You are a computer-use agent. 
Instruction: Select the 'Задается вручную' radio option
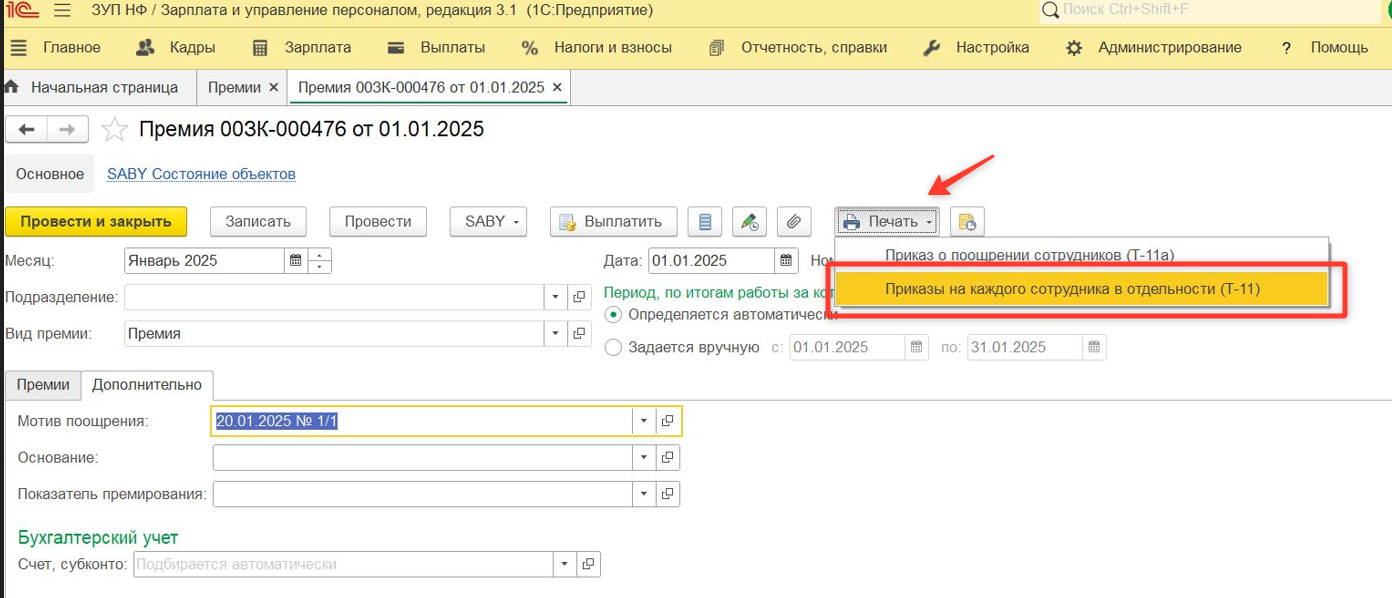[x=613, y=347]
